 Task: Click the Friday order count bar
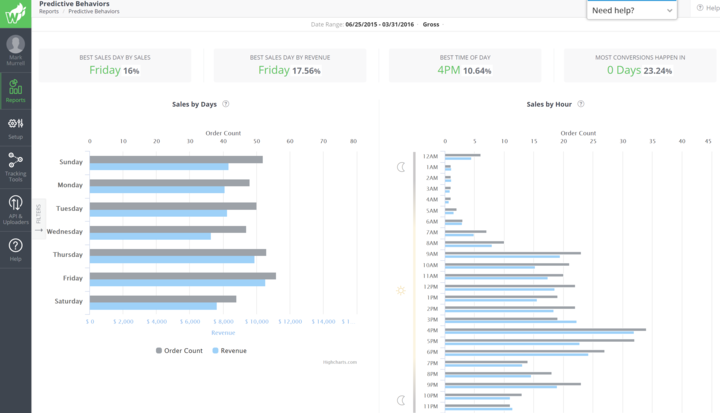(183, 276)
